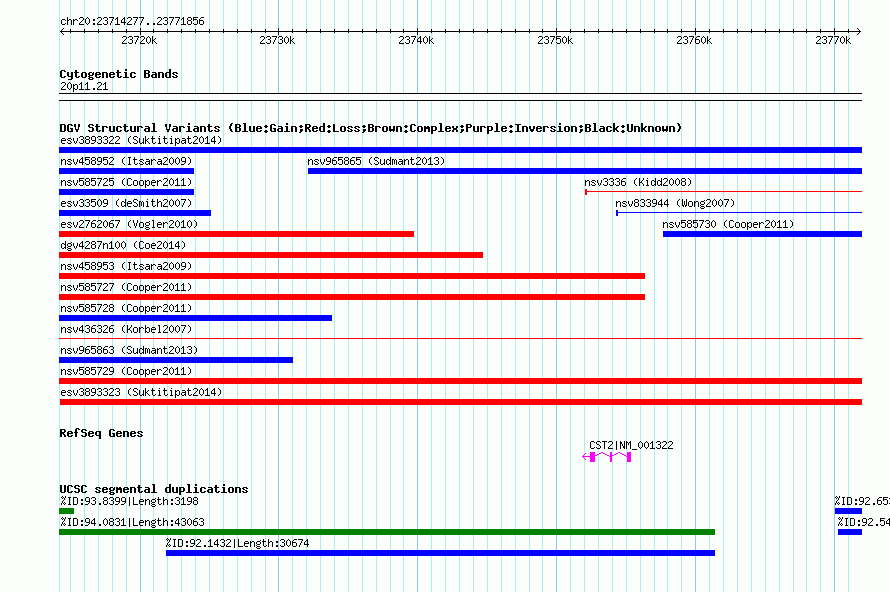The width and height of the screenshot is (890, 592).
Task: Click the chr20:23714277..23771856 coordinate label
Action: [x=132, y=21]
